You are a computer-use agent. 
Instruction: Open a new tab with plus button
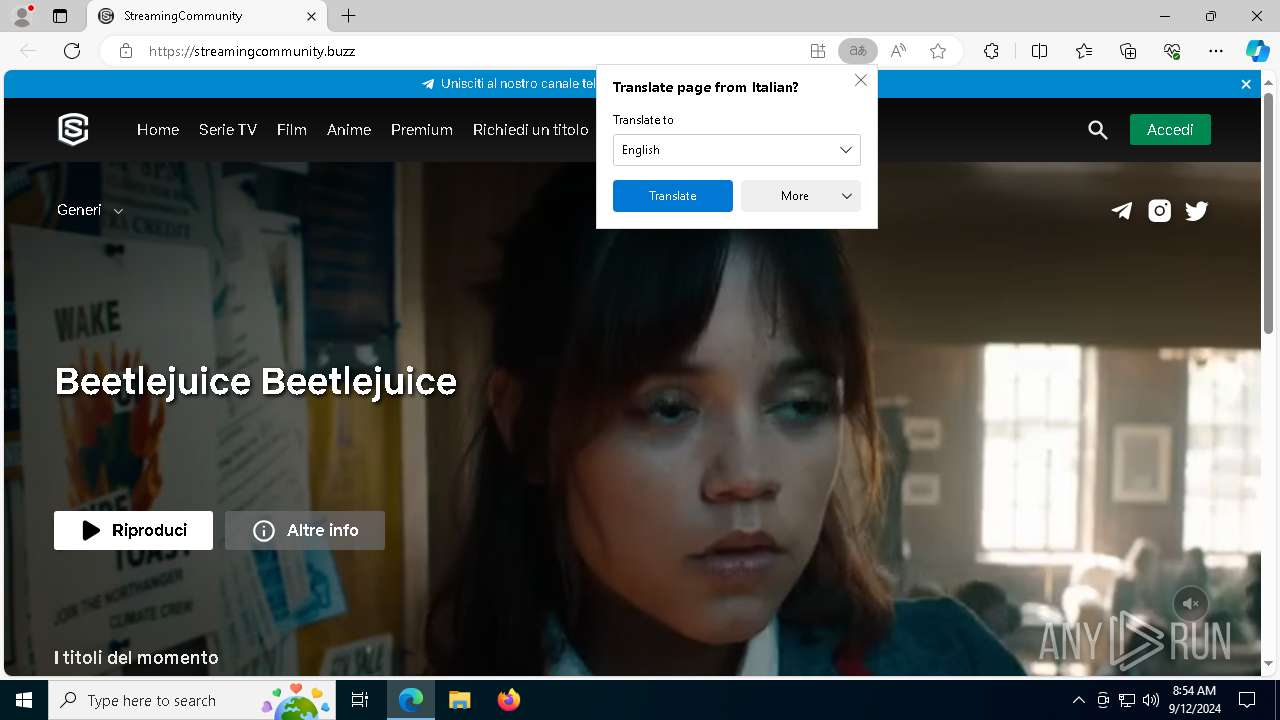coord(348,16)
